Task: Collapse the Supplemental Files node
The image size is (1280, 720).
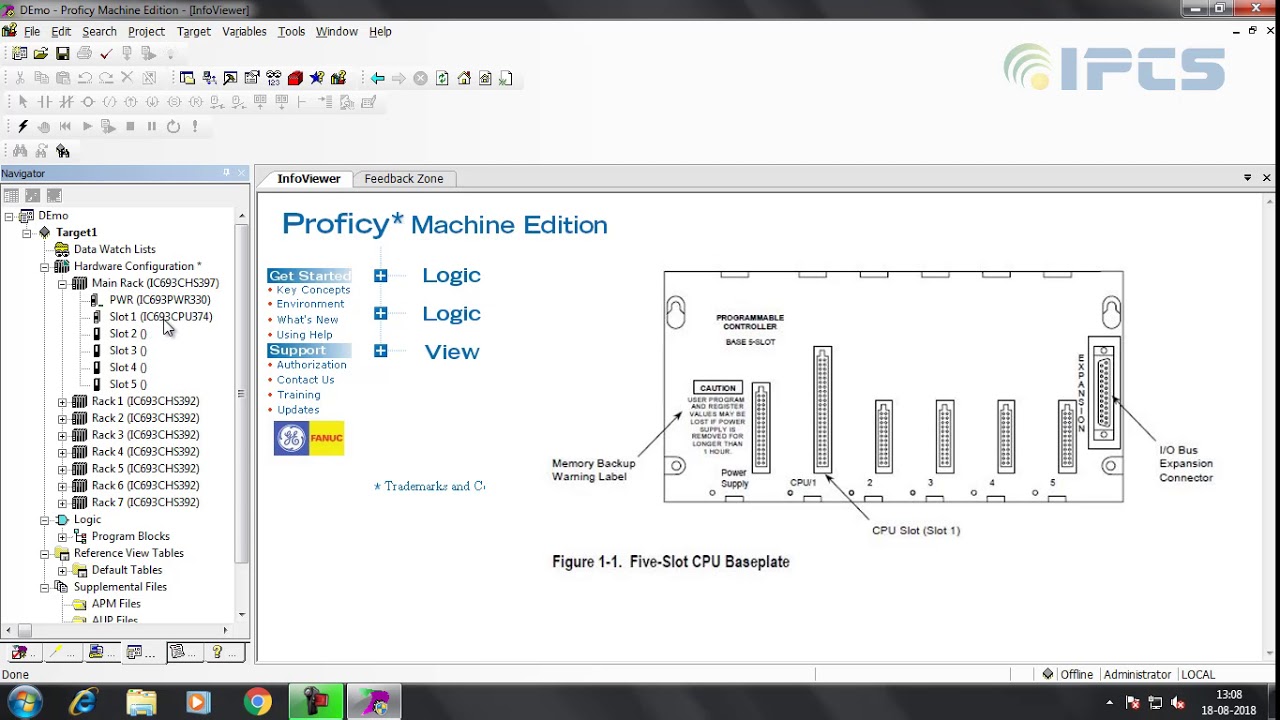Action: (45, 588)
